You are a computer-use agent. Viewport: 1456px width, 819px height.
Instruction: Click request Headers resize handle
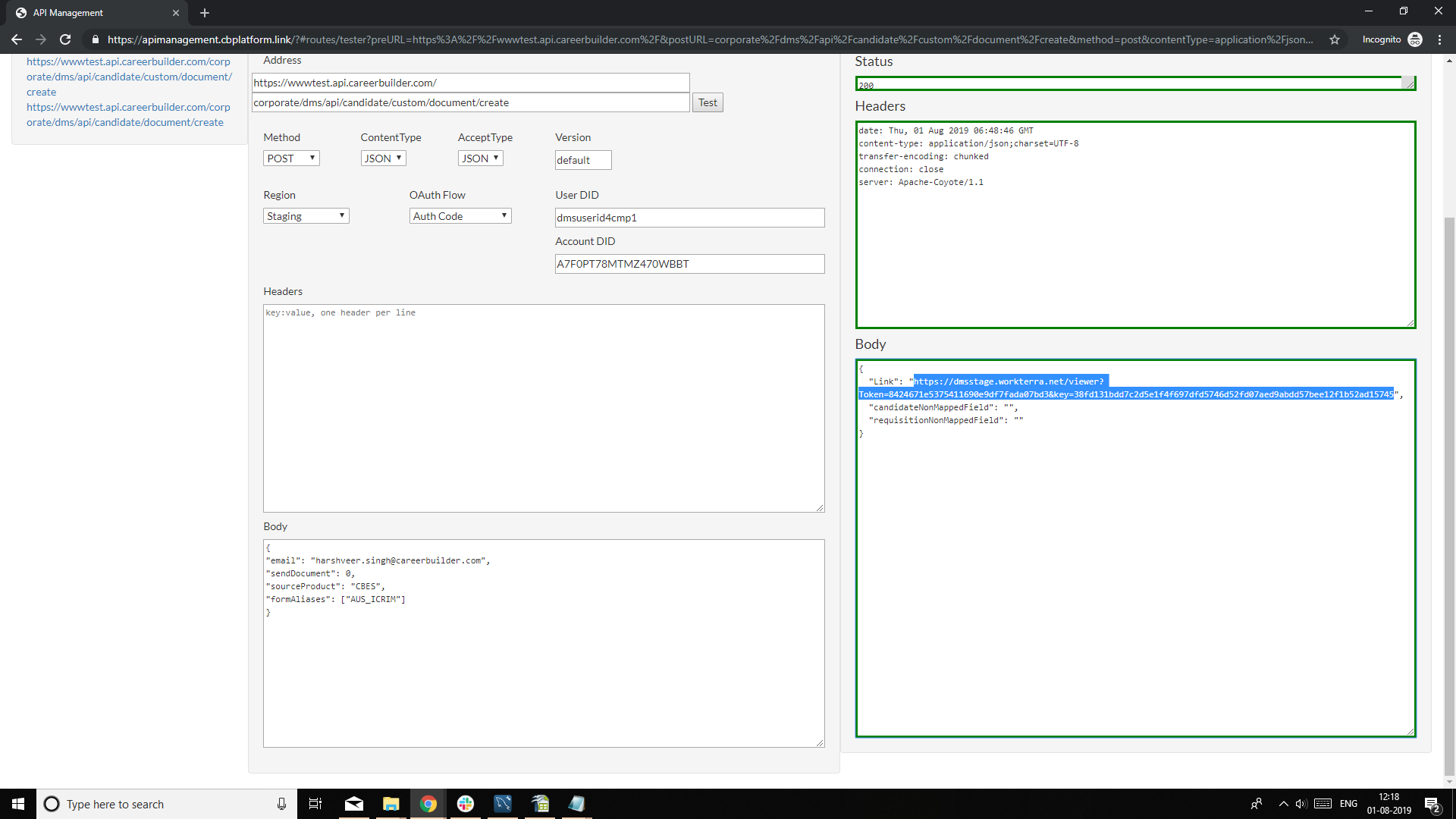coord(820,507)
